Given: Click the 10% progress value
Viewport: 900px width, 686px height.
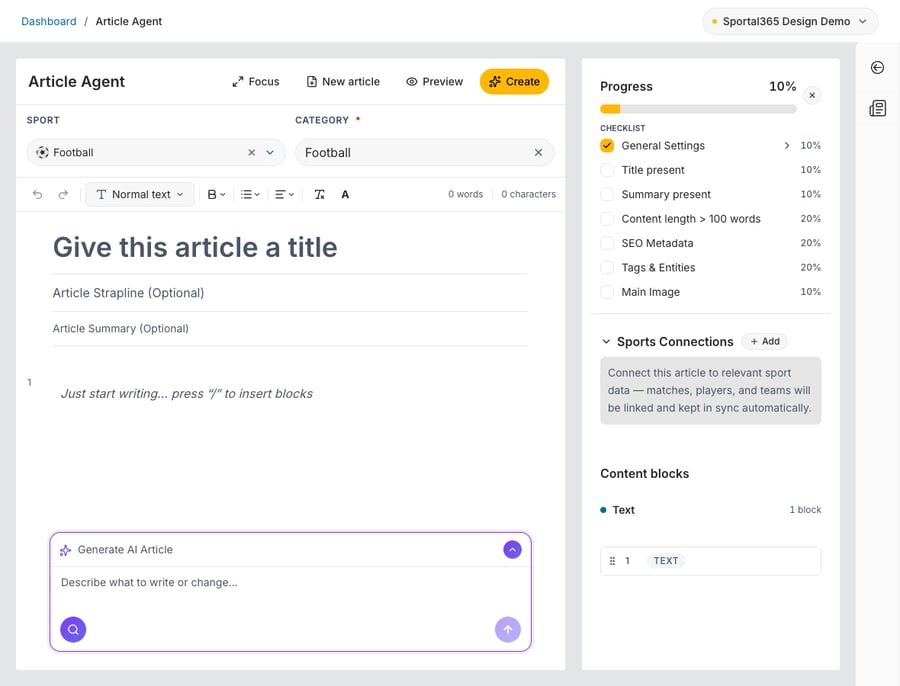Looking at the screenshot, I should click(x=782, y=87).
